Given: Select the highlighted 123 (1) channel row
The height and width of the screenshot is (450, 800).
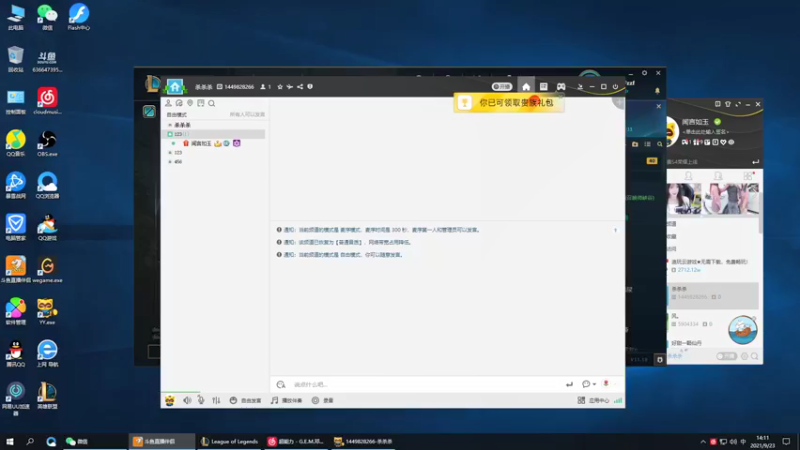Looking at the screenshot, I should (213, 134).
